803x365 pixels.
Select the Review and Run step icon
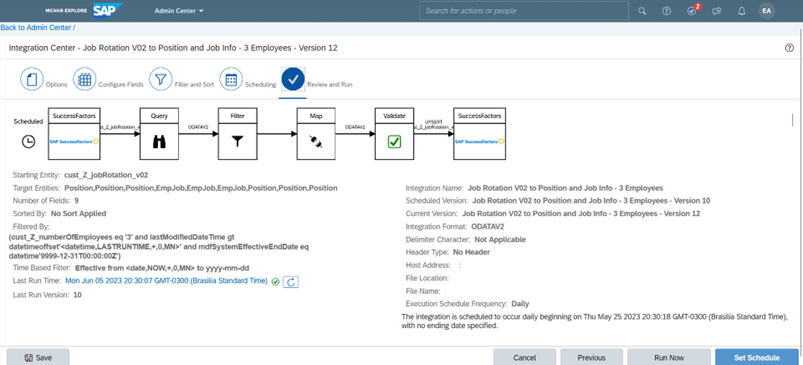tap(293, 80)
